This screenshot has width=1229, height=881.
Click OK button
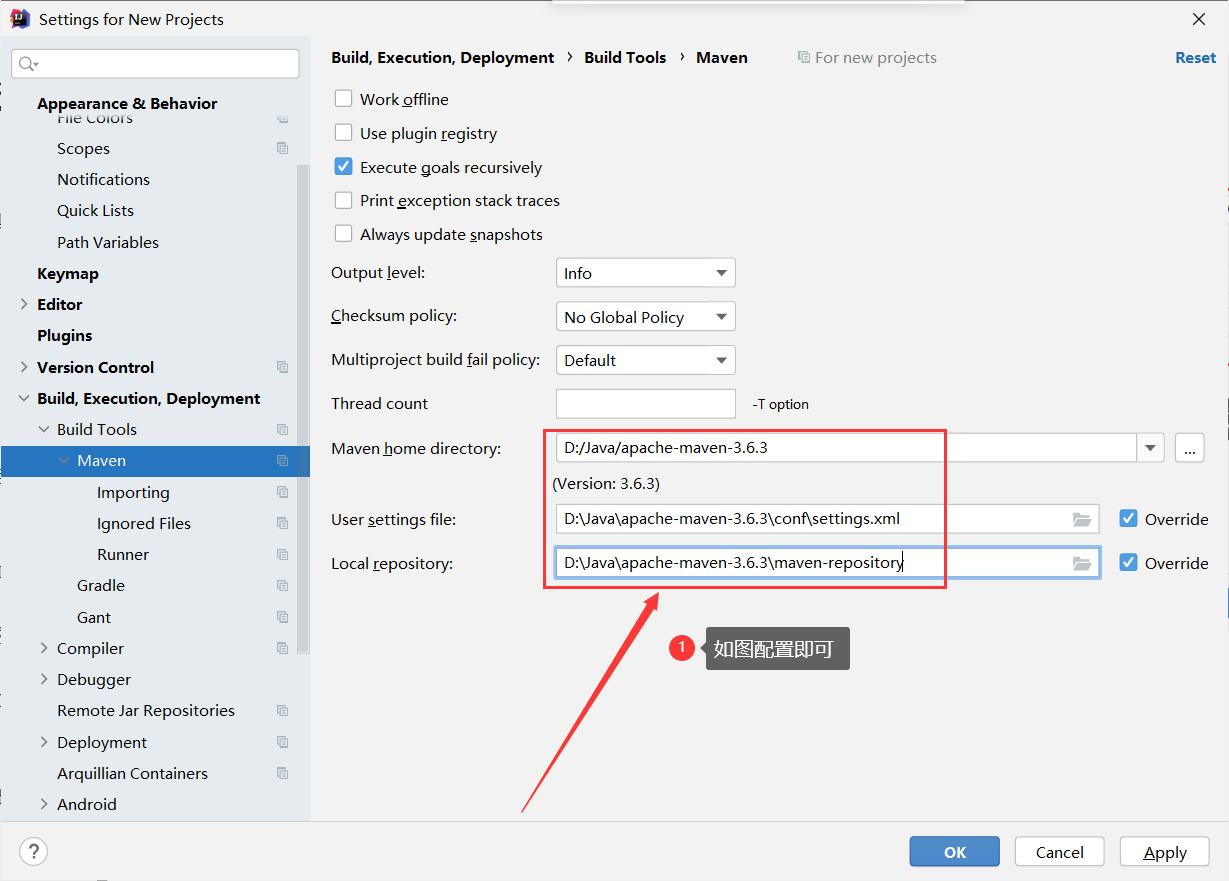click(954, 852)
